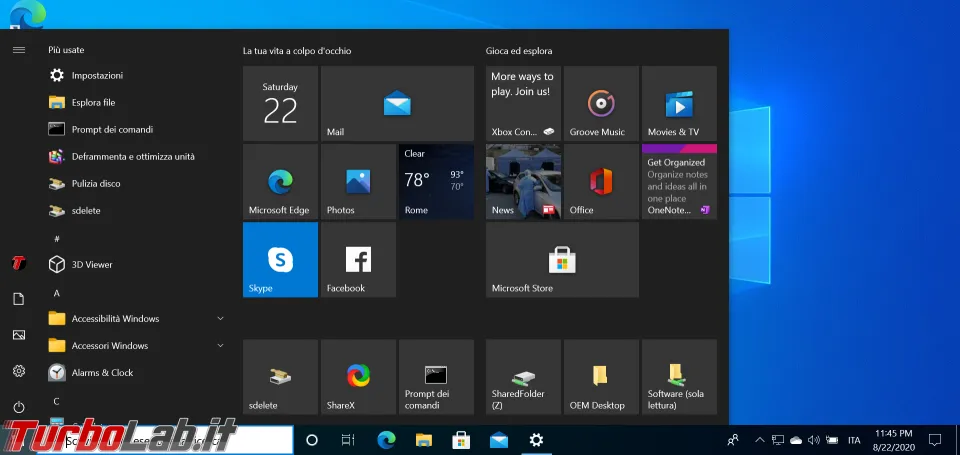Open the Skype tile

[x=280, y=259]
